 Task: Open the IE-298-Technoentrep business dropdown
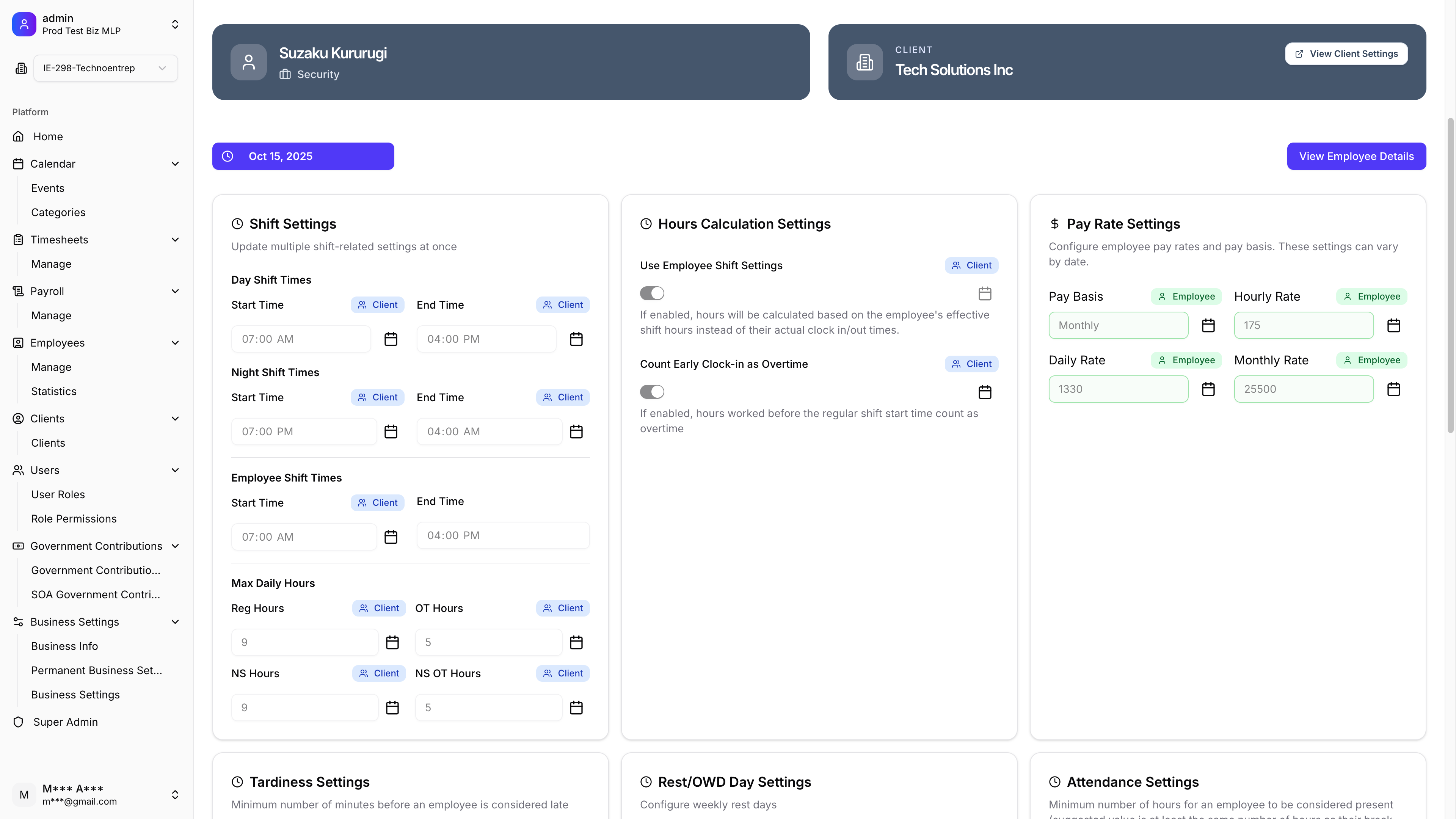point(105,68)
